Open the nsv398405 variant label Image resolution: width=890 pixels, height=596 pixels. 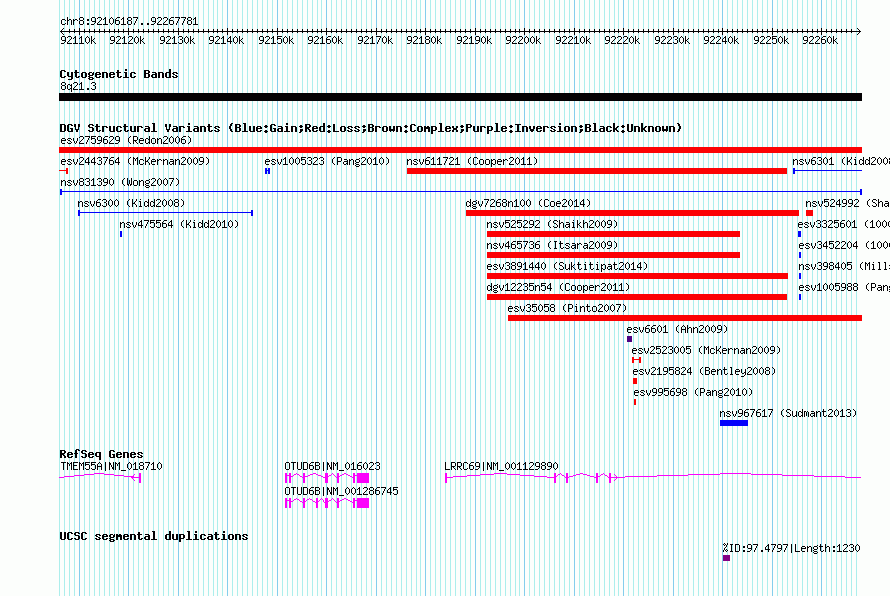point(844,266)
